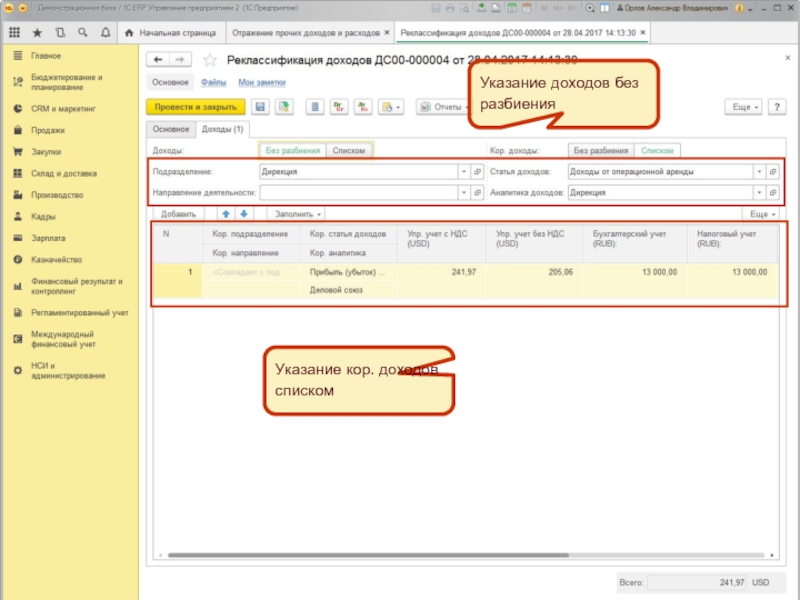Set Кор. доходы mode to Без разбиения
The image size is (800, 600).
click(x=600, y=150)
